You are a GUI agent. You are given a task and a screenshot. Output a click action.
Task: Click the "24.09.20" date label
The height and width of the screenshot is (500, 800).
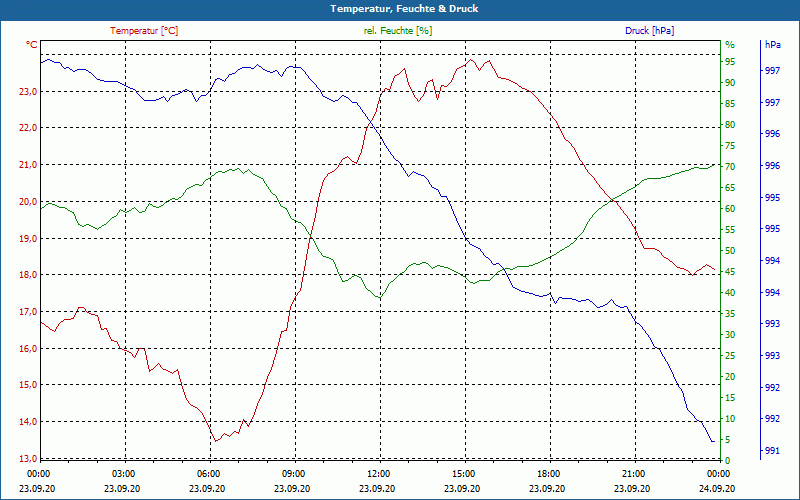tap(717, 489)
